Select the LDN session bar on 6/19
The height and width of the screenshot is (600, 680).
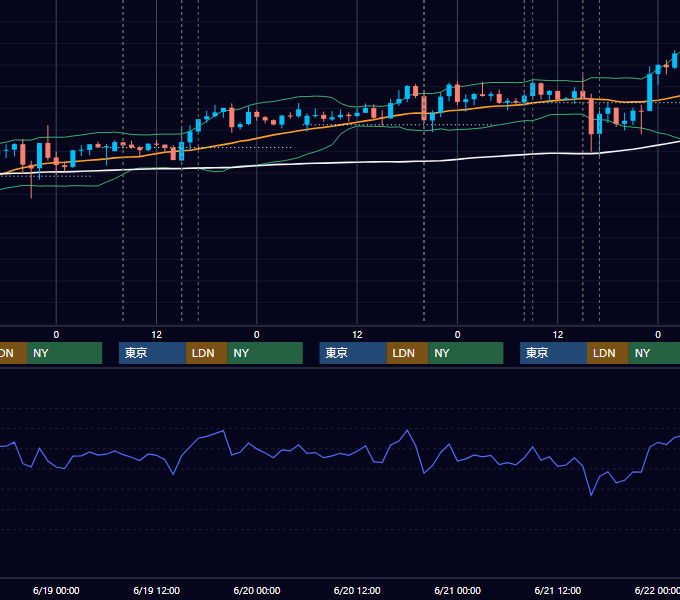[x=206, y=353]
